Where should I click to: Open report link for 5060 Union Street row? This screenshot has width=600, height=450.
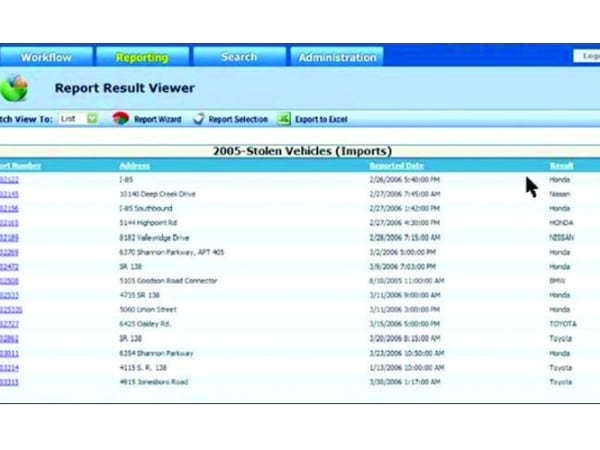[x=11, y=310]
